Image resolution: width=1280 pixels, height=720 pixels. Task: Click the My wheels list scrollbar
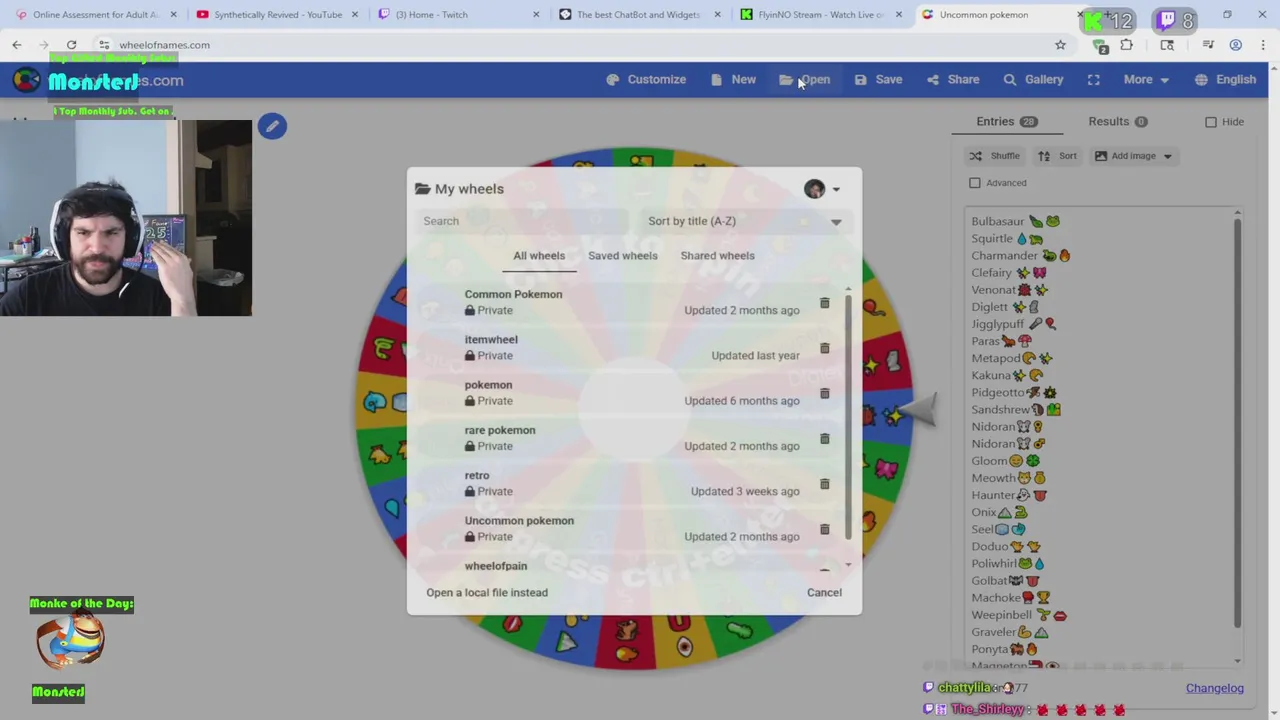(849, 415)
